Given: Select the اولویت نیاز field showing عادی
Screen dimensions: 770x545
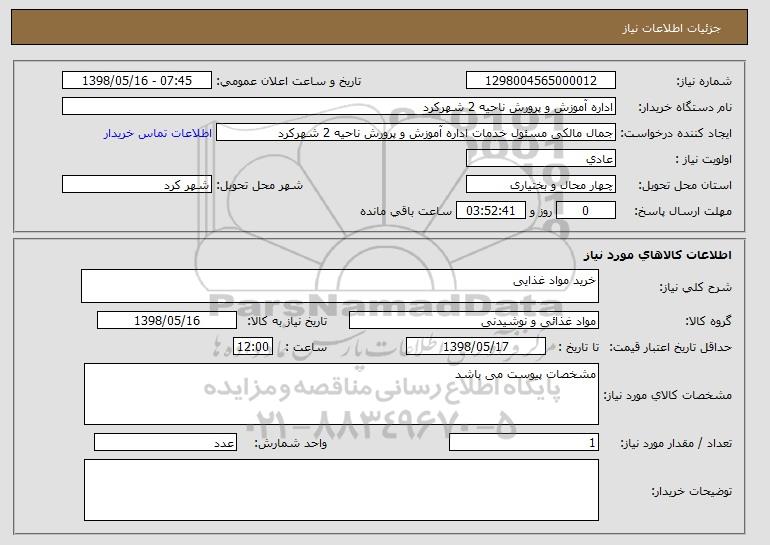Looking at the screenshot, I should tap(541, 159).
